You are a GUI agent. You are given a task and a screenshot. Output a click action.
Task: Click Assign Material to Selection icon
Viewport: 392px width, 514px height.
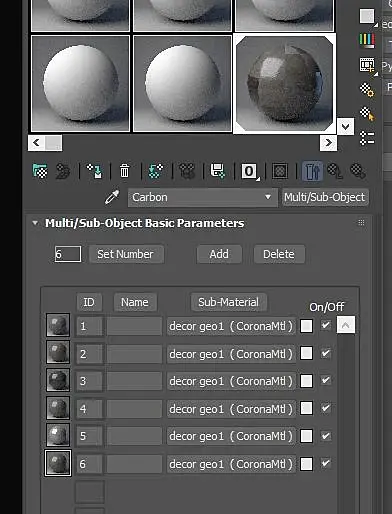click(94, 171)
